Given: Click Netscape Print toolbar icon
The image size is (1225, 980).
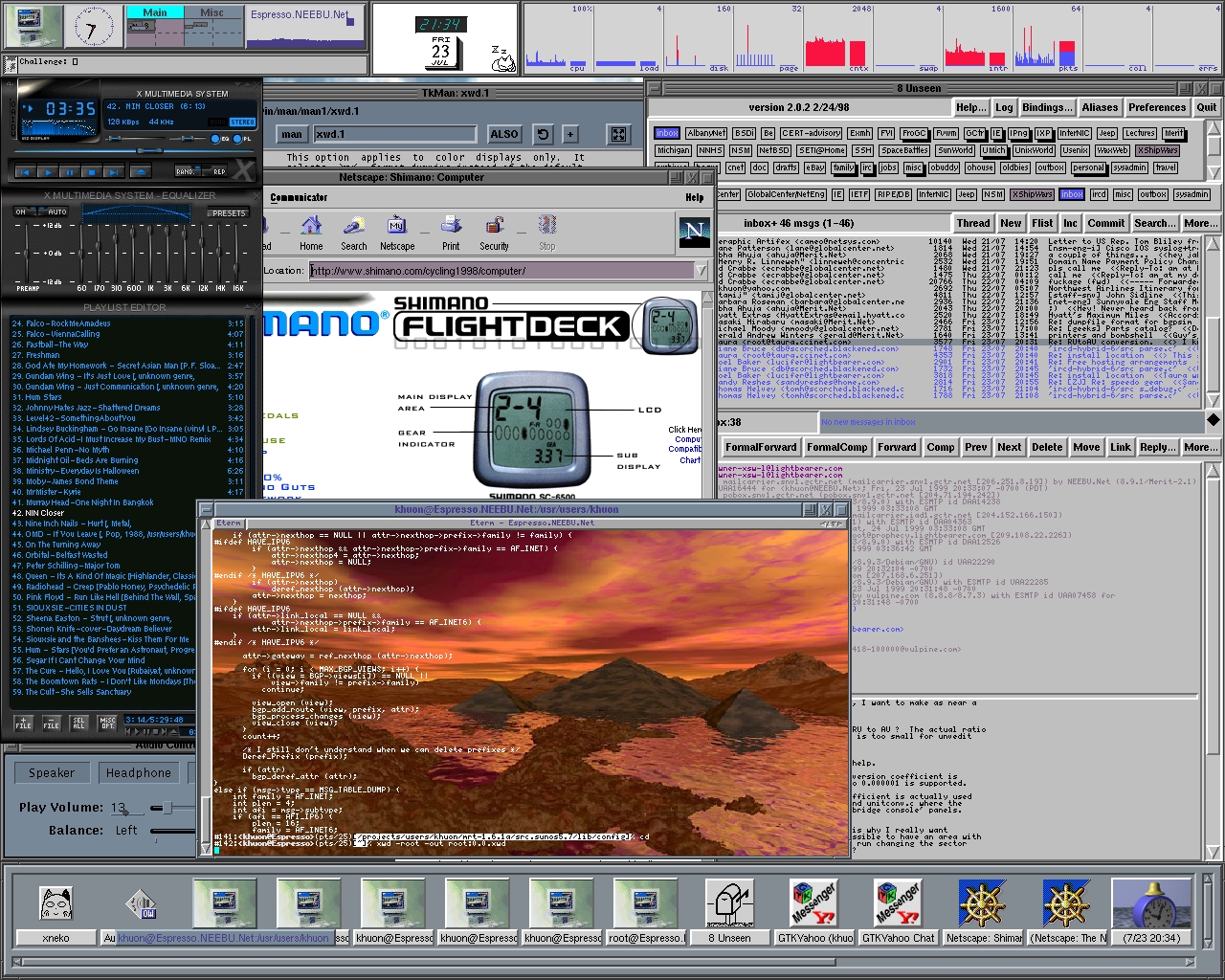Looking at the screenshot, I should tap(451, 233).
